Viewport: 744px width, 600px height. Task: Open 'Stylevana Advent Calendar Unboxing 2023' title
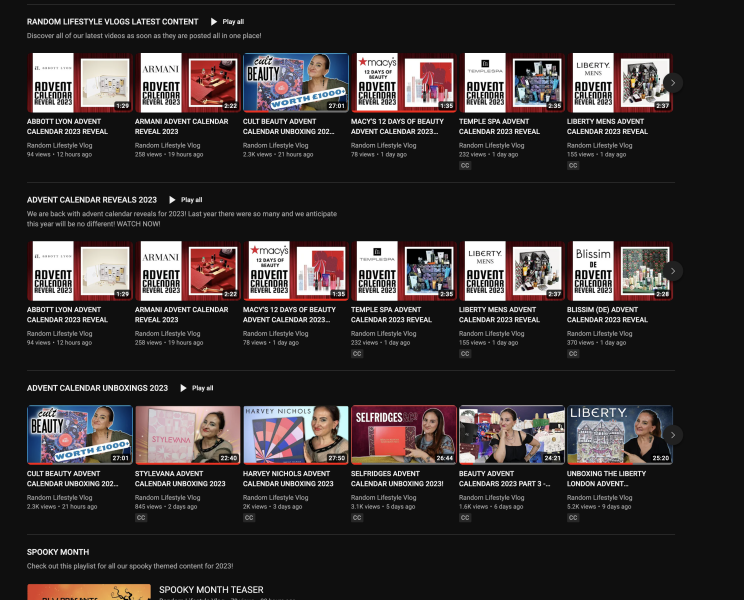click(x=180, y=479)
